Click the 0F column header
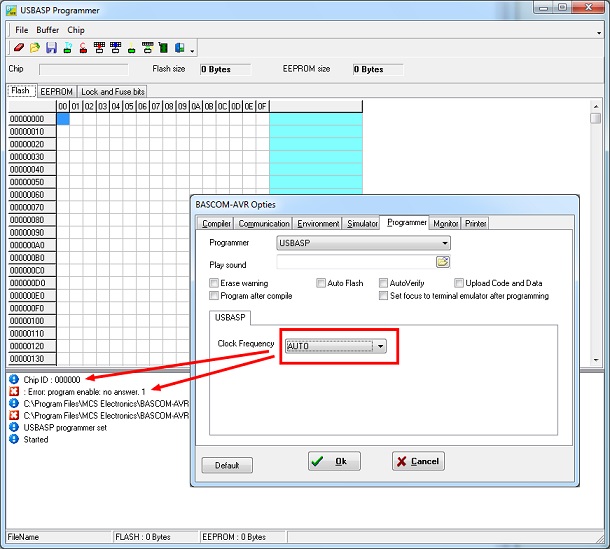 (x=263, y=106)
